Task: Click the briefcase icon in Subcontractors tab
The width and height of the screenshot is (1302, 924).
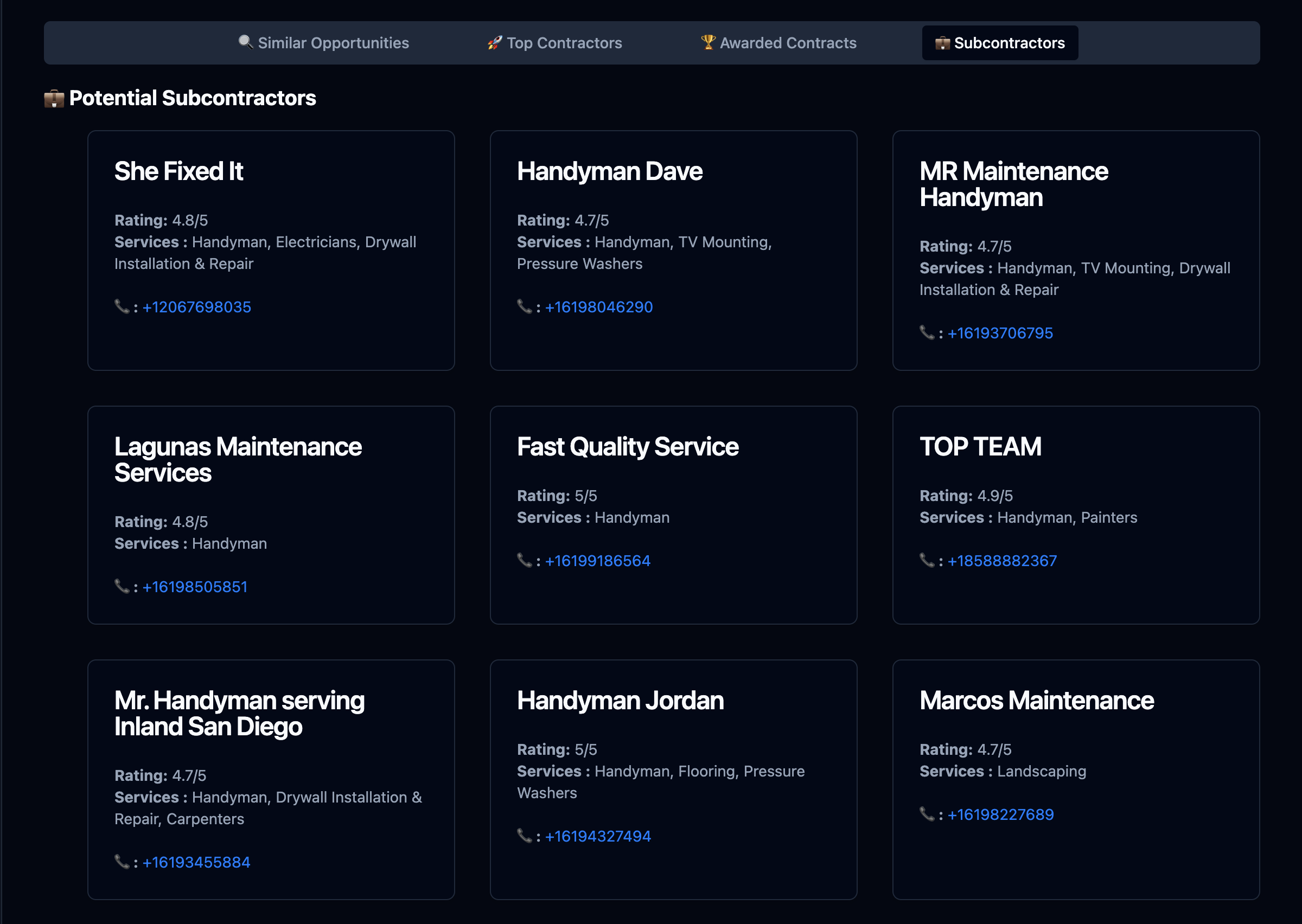Action: pos(942,43)
